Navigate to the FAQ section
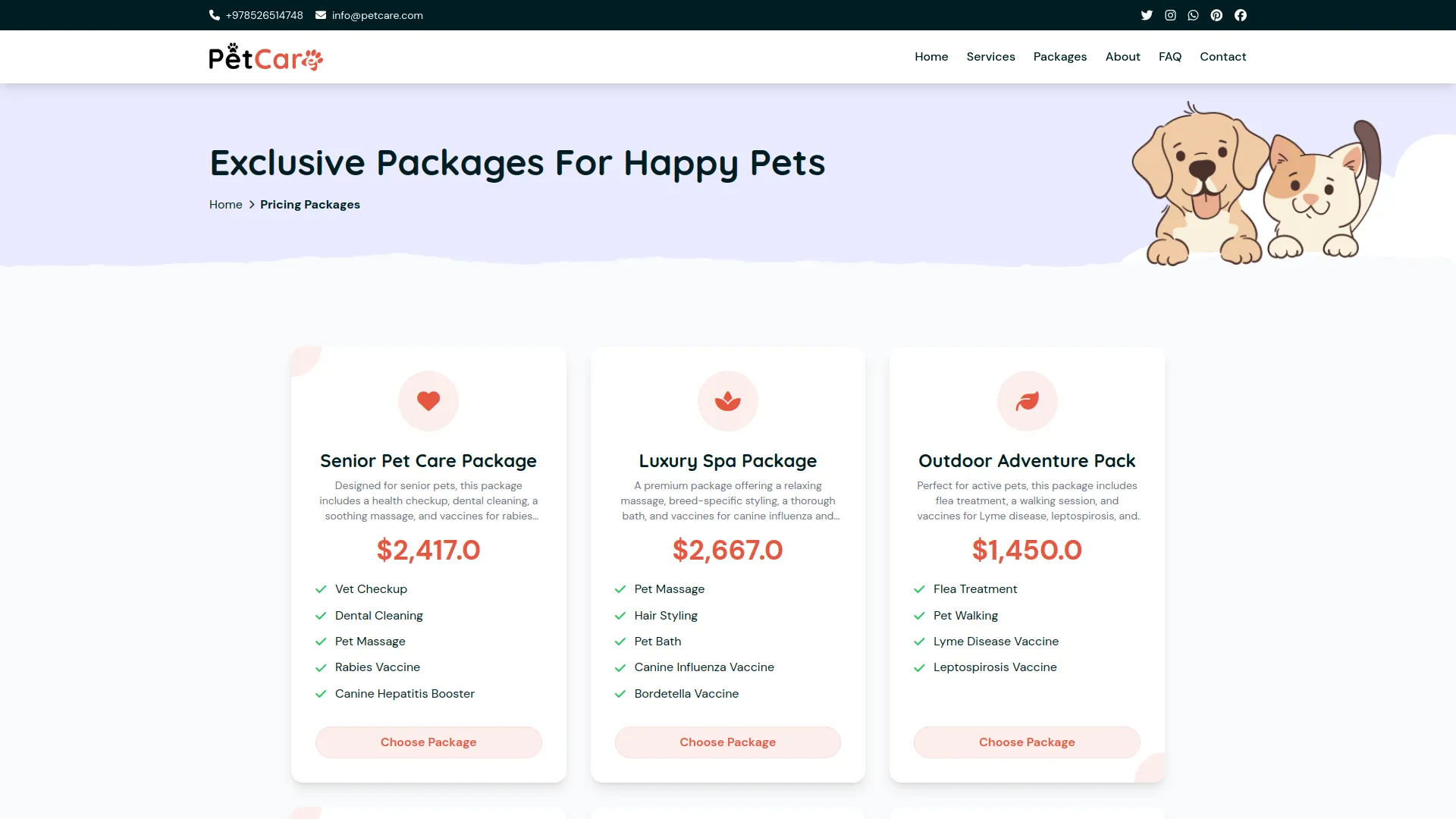Screen dimensions: 1456x819 (x=1169, y=56)
